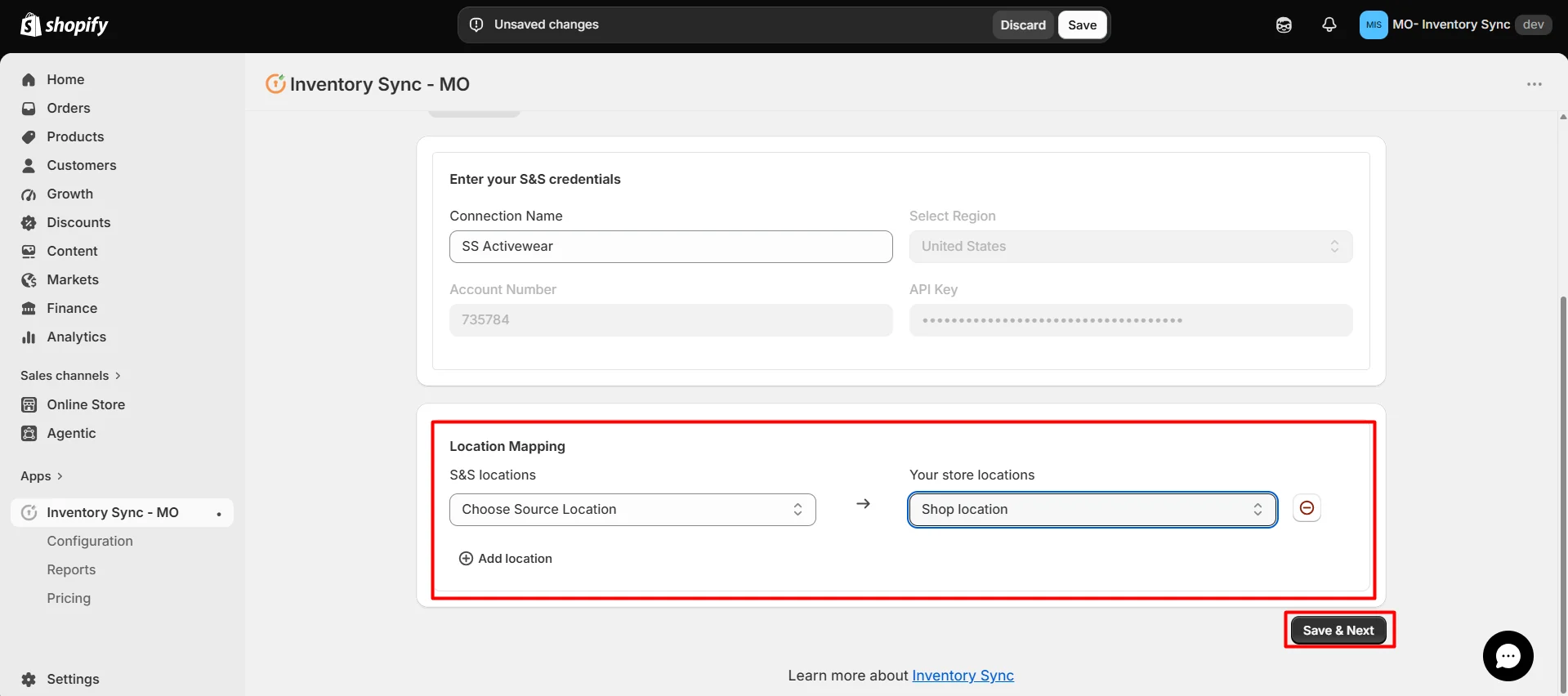
Task: Click the Analytics bar chart icon
Action: (x=29, y=337)
